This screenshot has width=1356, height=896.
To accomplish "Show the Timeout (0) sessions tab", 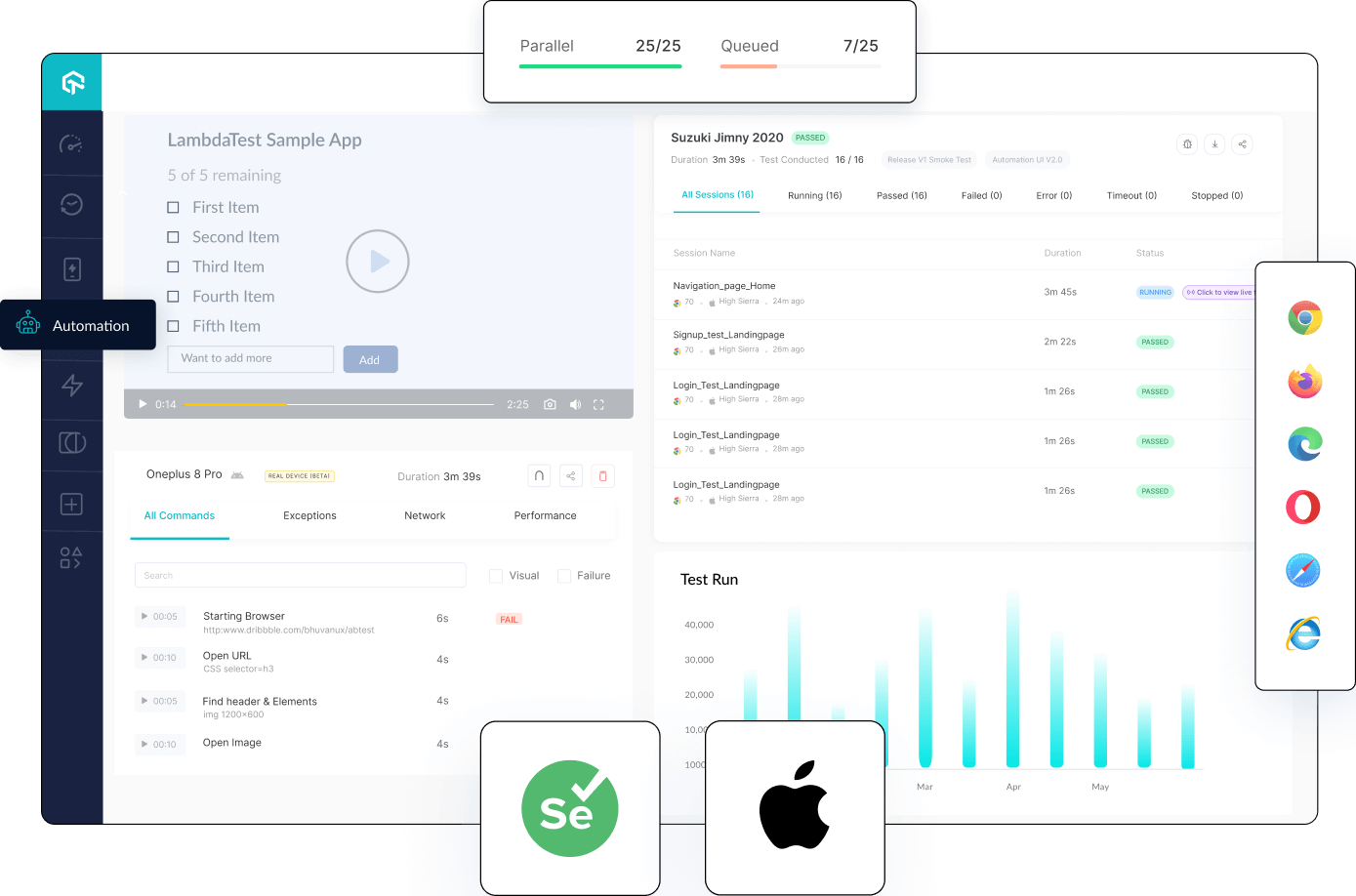I will point(1131,195).
